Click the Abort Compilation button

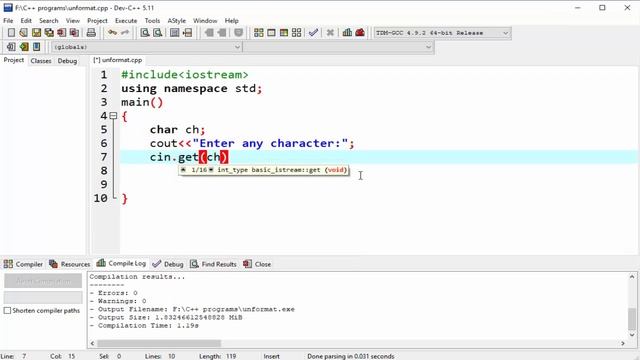point(43,281)
